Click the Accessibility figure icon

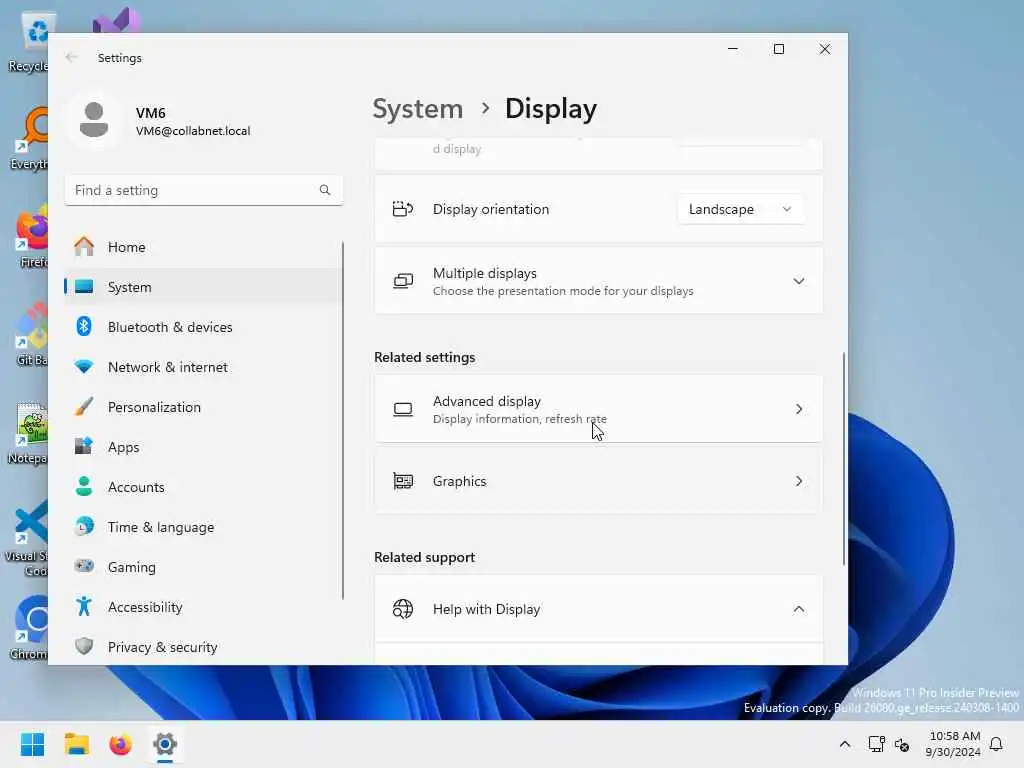click(x=84, y=607)
